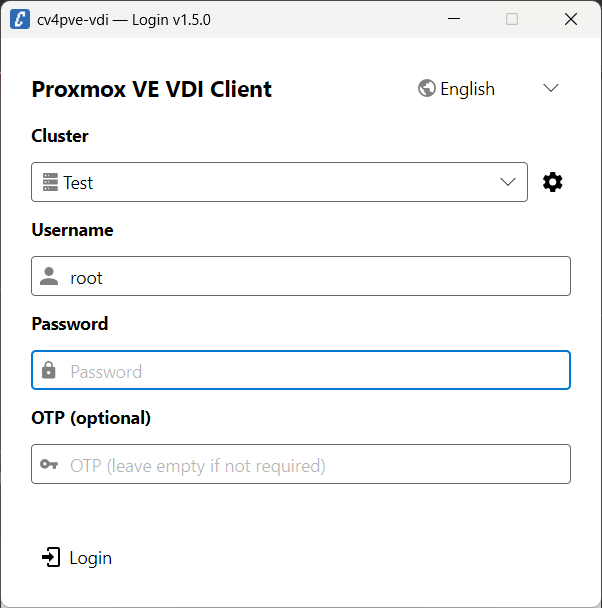Open cluster settings via gear icon
The height and width of the screenshot is (608, 602).
[552, 182]
